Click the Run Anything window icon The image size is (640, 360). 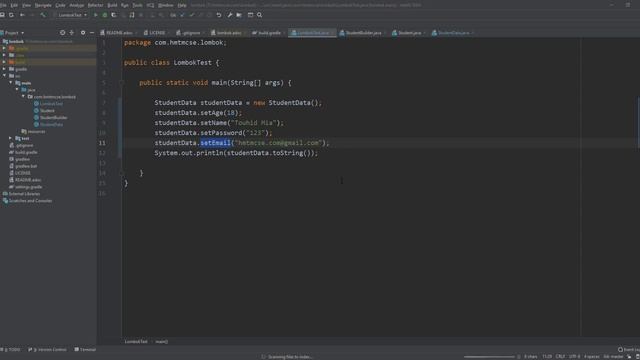click(x=250, y=15)
